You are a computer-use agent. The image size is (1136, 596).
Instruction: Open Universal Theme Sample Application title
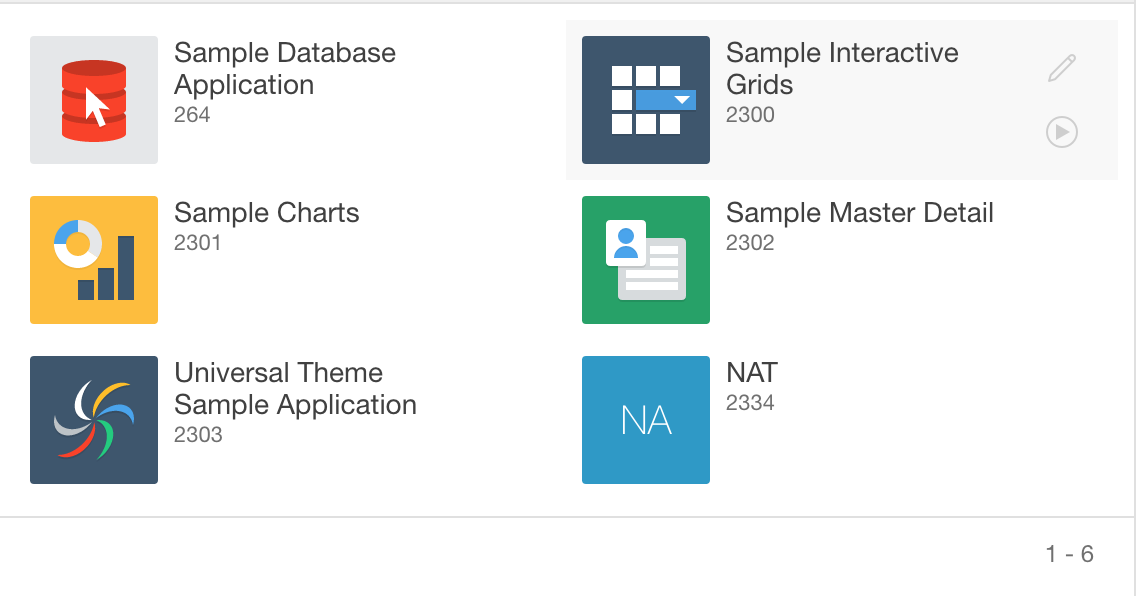pyautogui.click(x=295, y=389)
